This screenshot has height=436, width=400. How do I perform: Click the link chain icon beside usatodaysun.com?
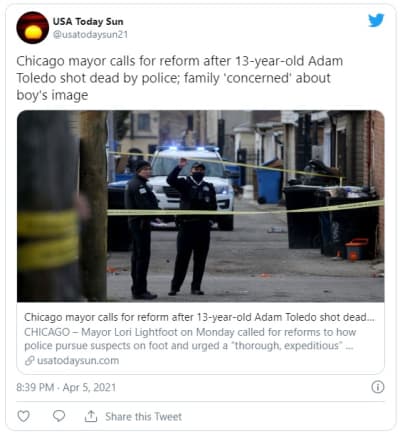point(30,361)
